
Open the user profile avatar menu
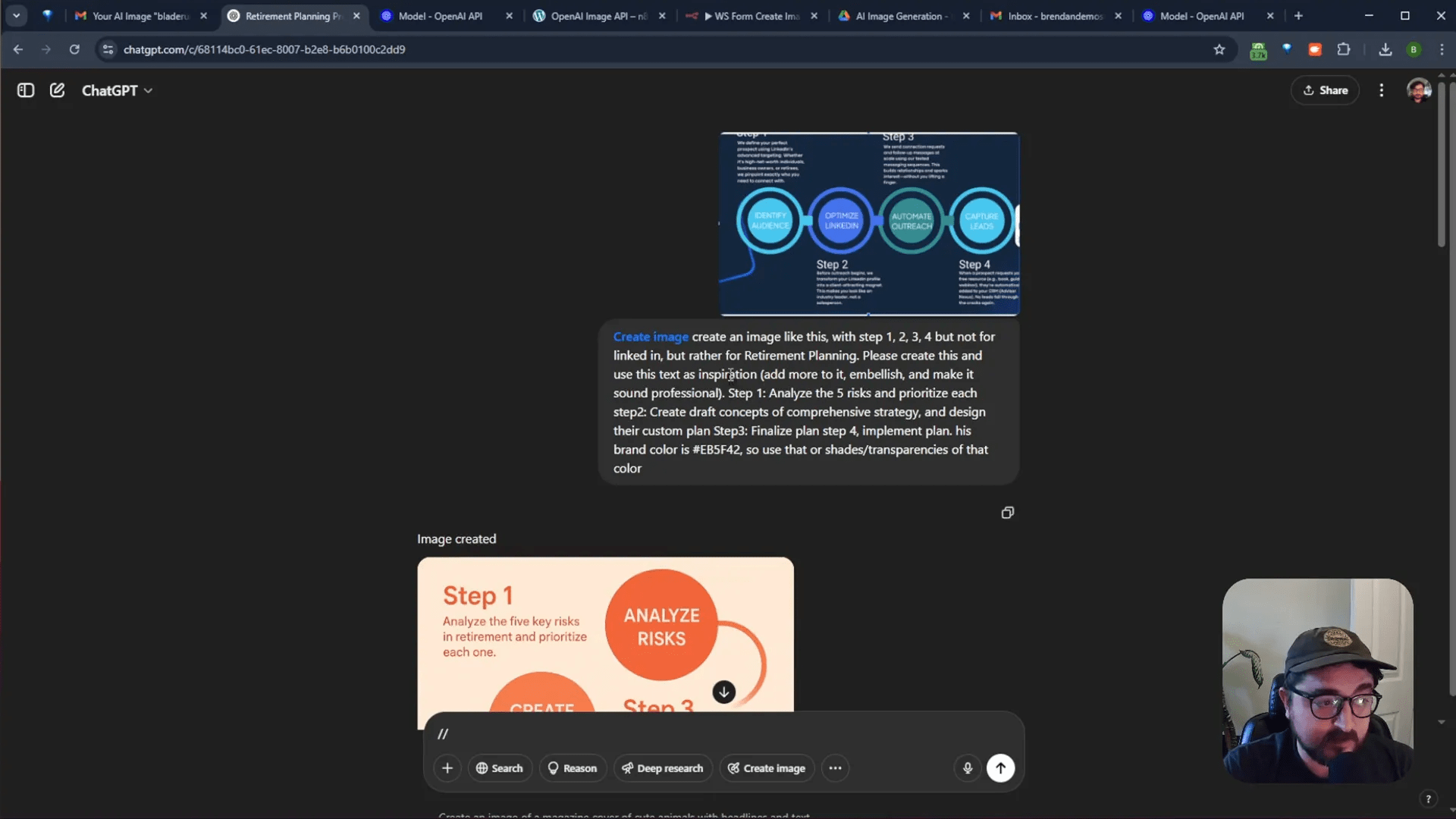coord(1419,90)
